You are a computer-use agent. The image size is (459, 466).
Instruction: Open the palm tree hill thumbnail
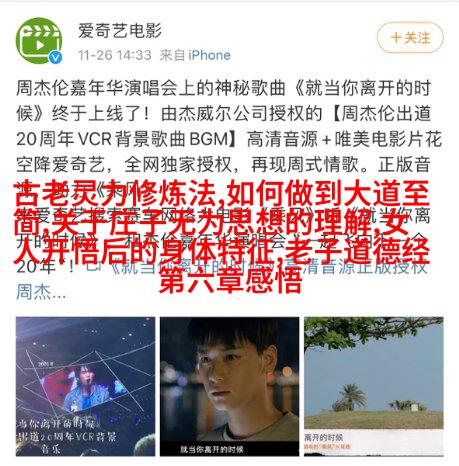(374, 386)
